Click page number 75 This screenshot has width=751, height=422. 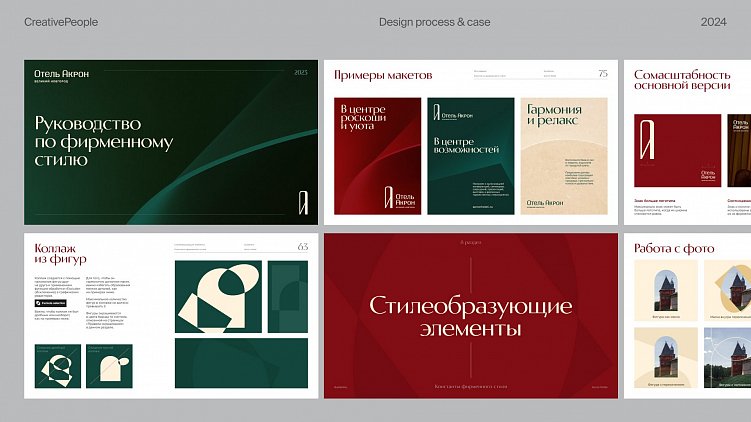pyautogui.click(x=603, y=73)
